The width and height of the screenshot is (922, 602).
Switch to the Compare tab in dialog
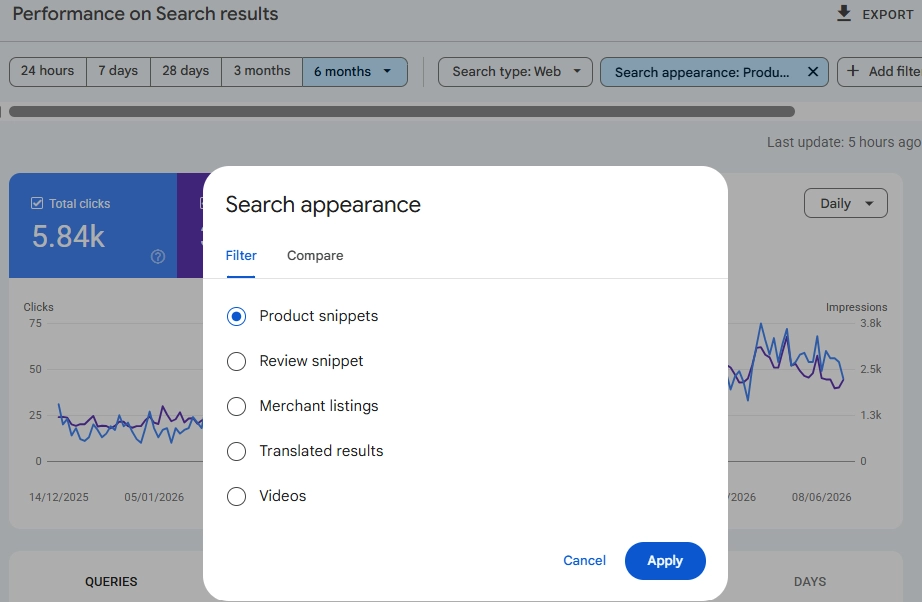click(x=315, y=256)
